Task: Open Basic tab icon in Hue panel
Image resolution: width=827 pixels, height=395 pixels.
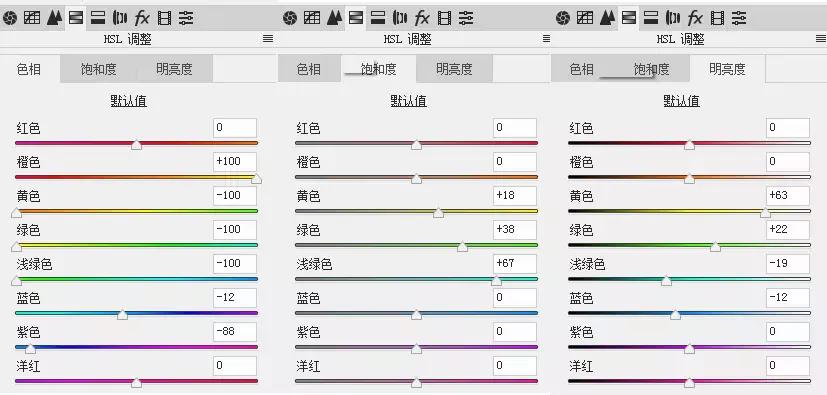Action: 10,18
